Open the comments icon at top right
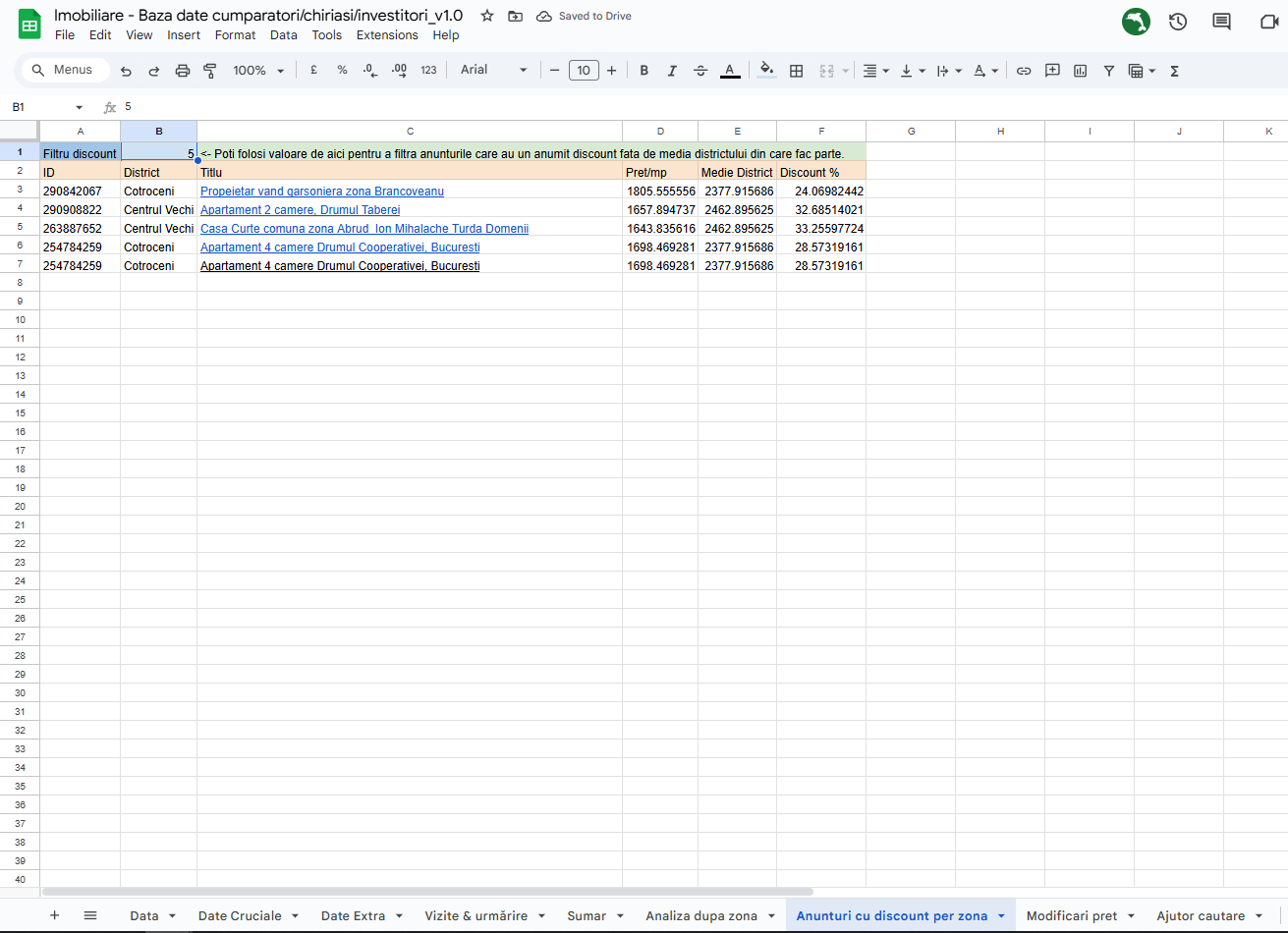Screen dimensions: 1288x933 pyautogui.click(x=1221, y=22)
